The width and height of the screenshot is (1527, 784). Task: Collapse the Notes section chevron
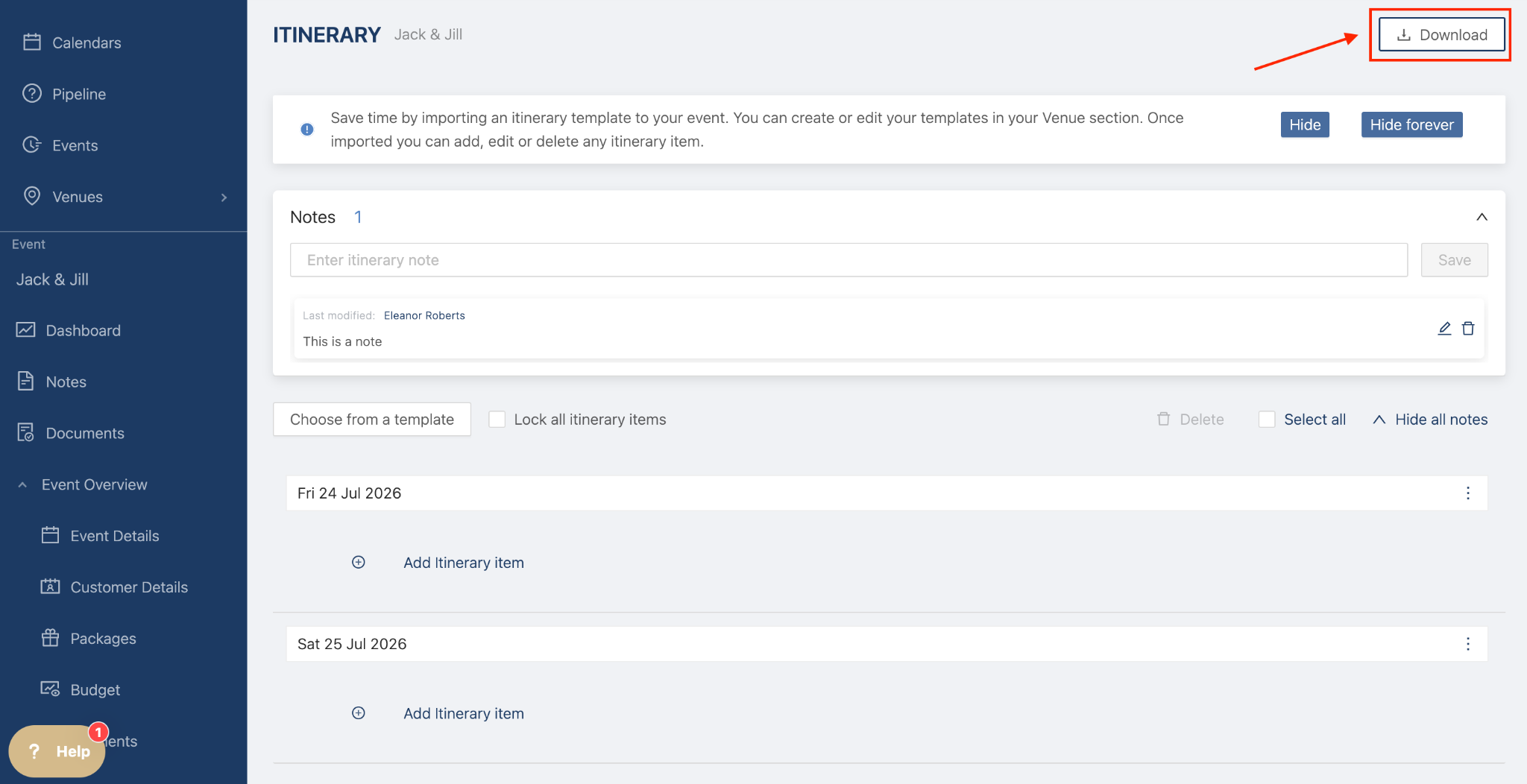tap(1482, 217)
